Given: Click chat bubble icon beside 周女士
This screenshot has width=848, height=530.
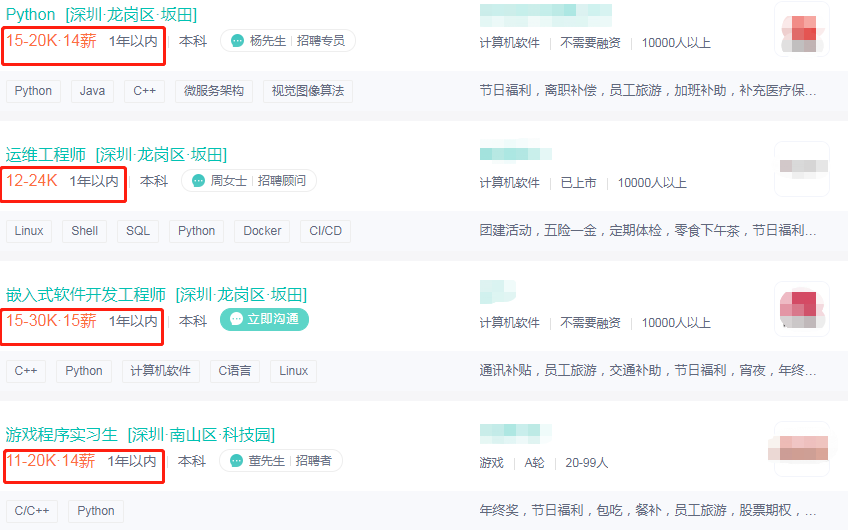Looking at the screenshot, I should point(198,181).
